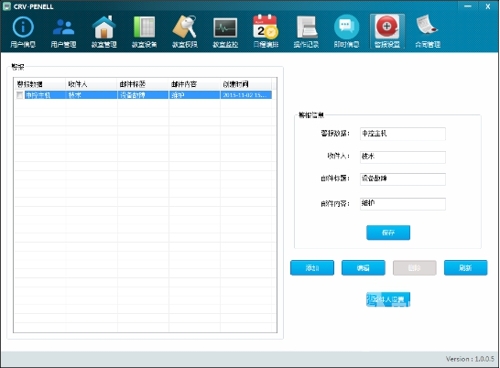Focus the 警报数据 input field

[x=403, y=134]
